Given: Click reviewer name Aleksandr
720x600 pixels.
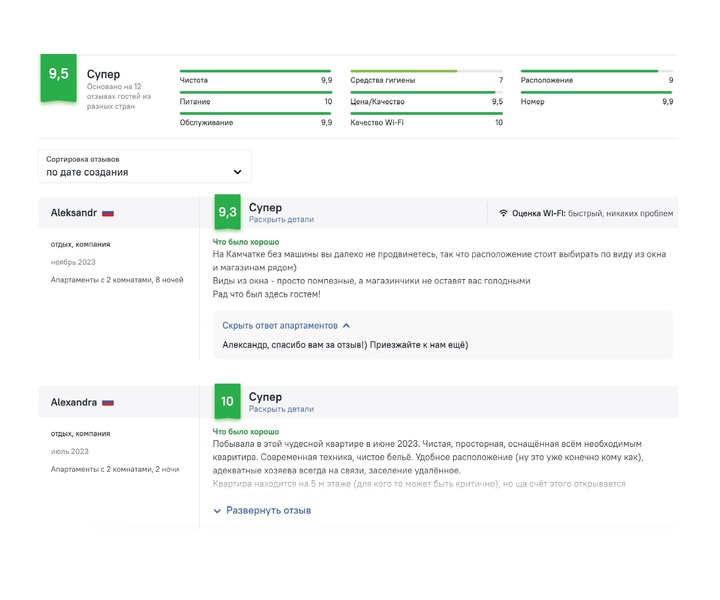Looking at the screenshot, I should (73, 213).
